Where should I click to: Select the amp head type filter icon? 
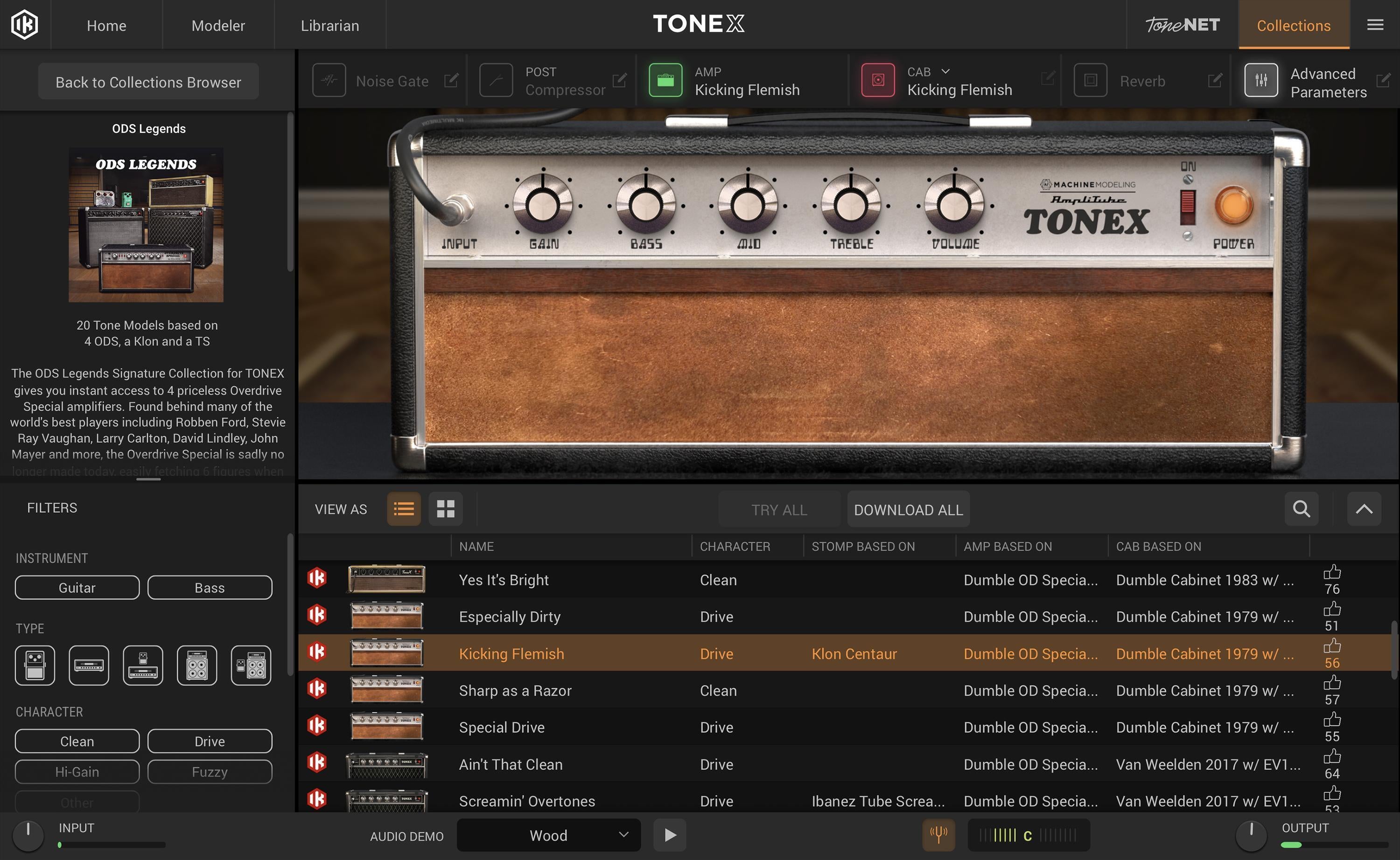click(x=89, y=665)
